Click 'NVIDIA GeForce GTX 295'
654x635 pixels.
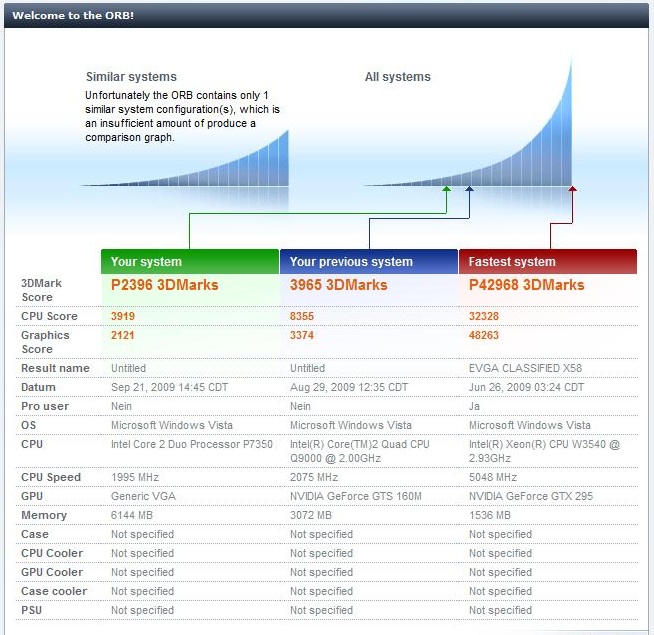(x=531, y=496)
